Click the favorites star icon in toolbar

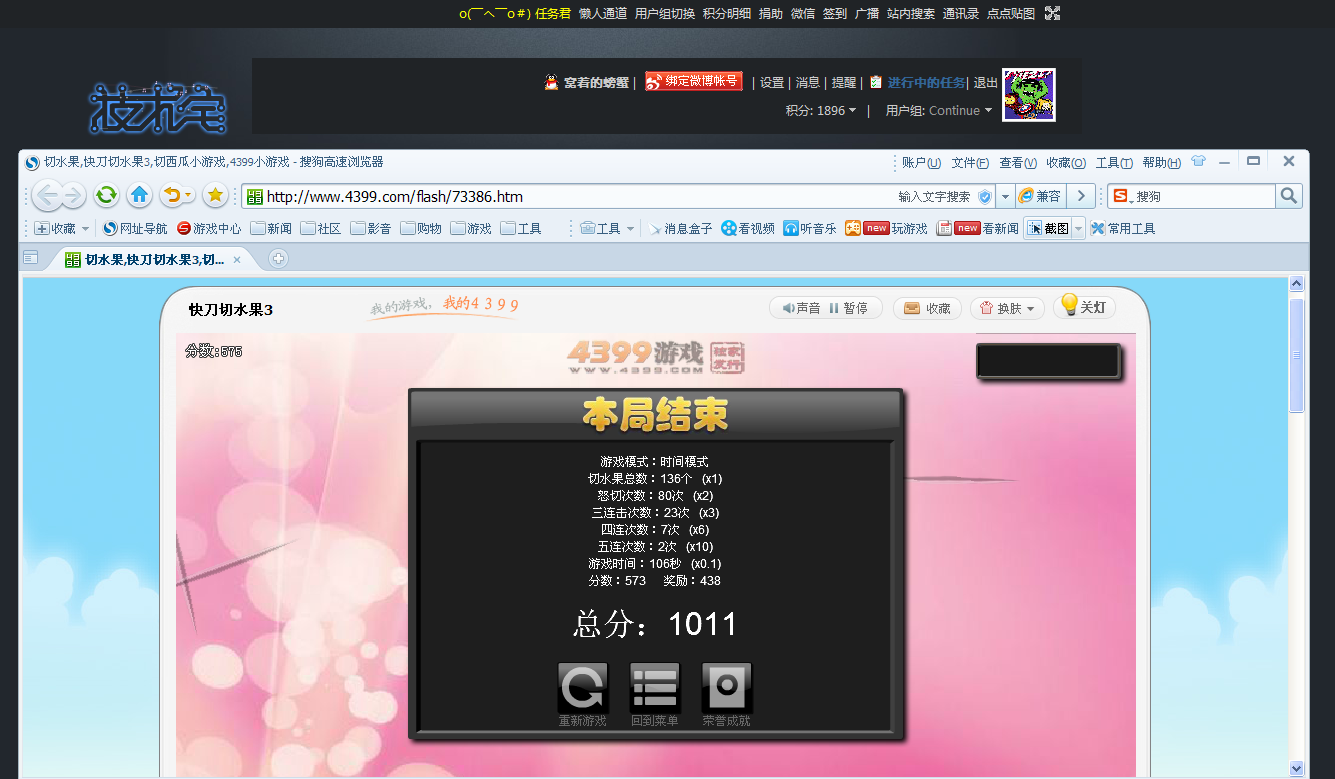(x=214, y=195)
